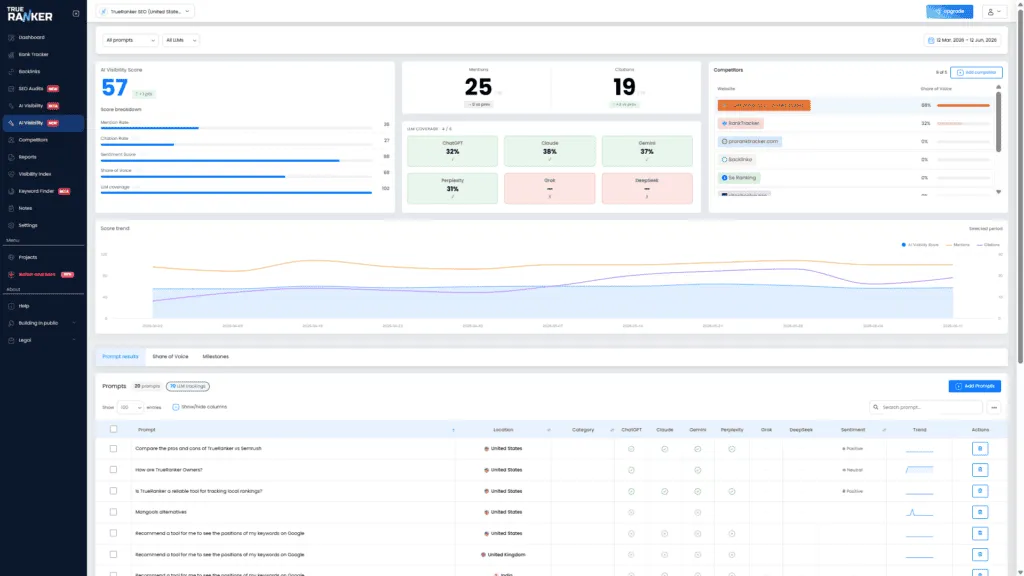
Task: Switch to the Milestones tab
Action: pyautogui.click(x=216, y=357)
